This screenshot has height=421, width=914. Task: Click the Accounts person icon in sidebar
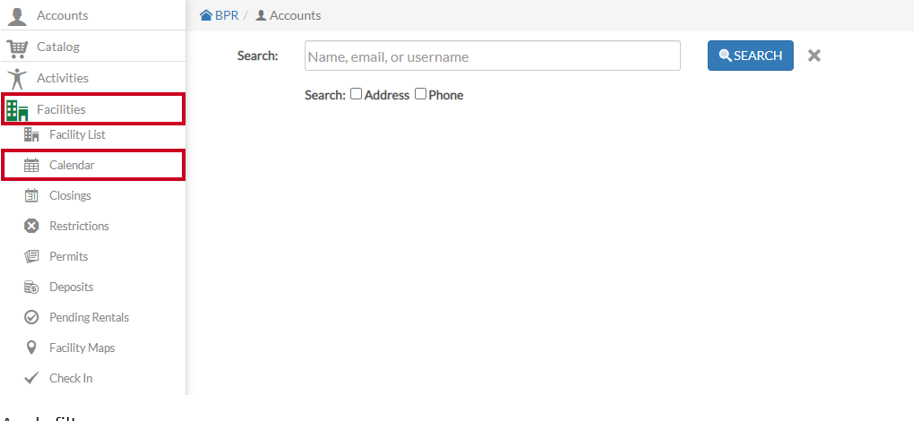tap(17, 16)
